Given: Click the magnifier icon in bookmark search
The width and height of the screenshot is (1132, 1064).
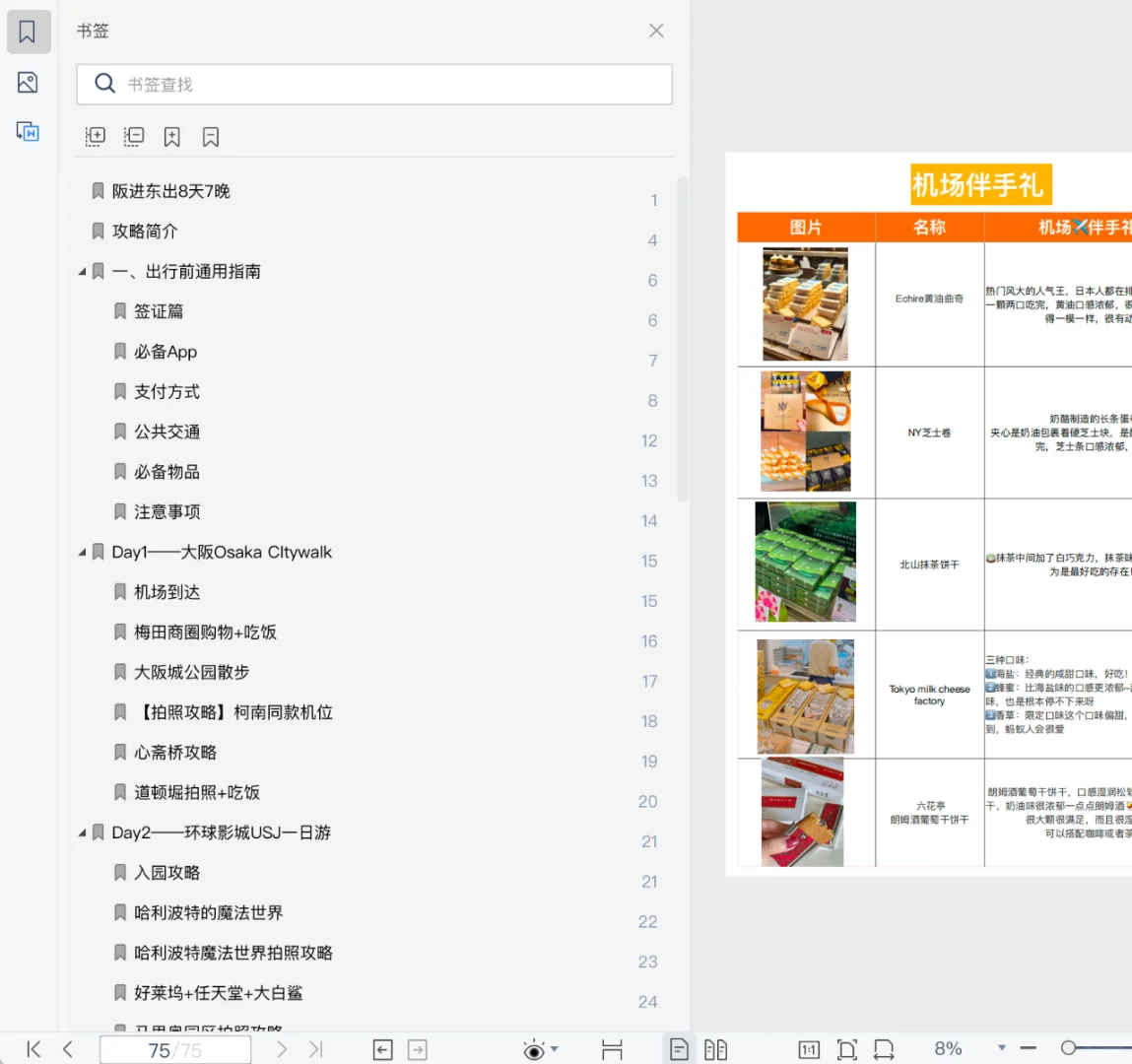Looking at the screenshot, I should 104,84.
